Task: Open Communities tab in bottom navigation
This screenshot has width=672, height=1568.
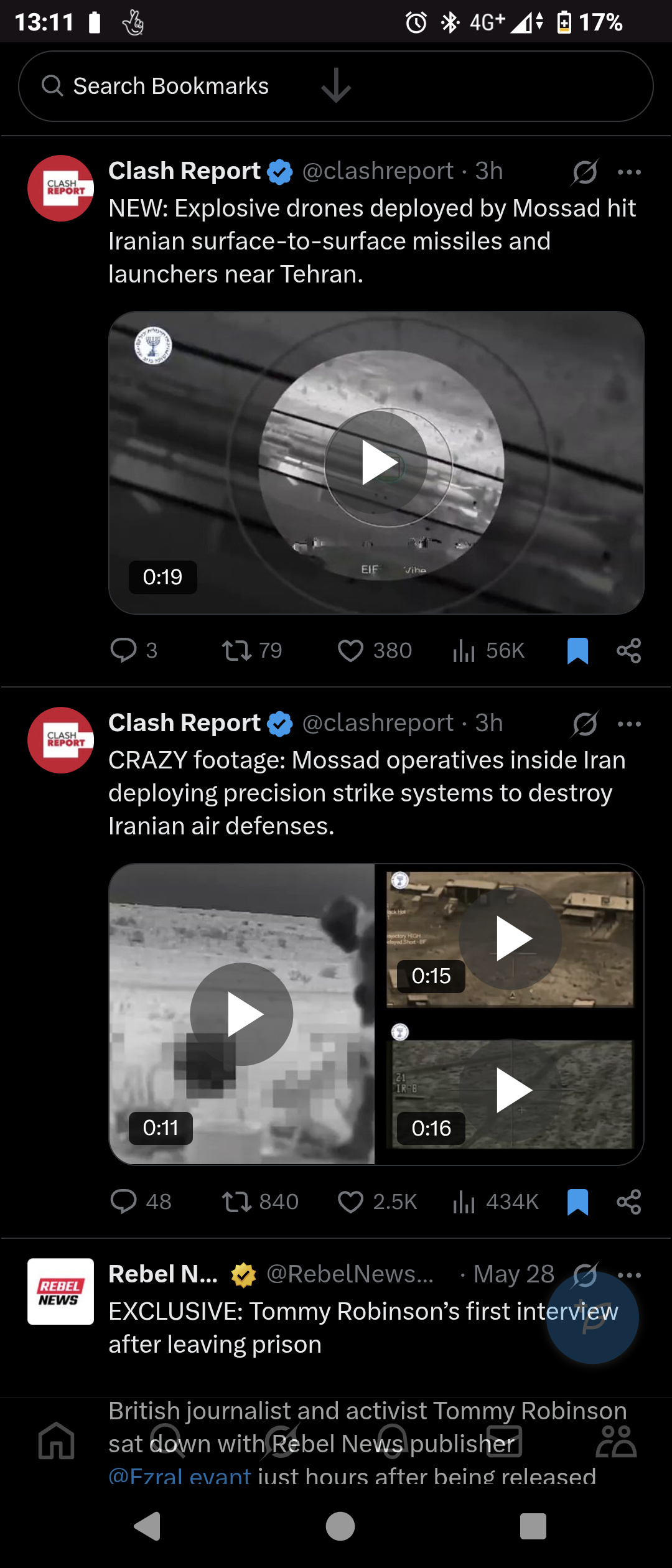Action: 616,1440
